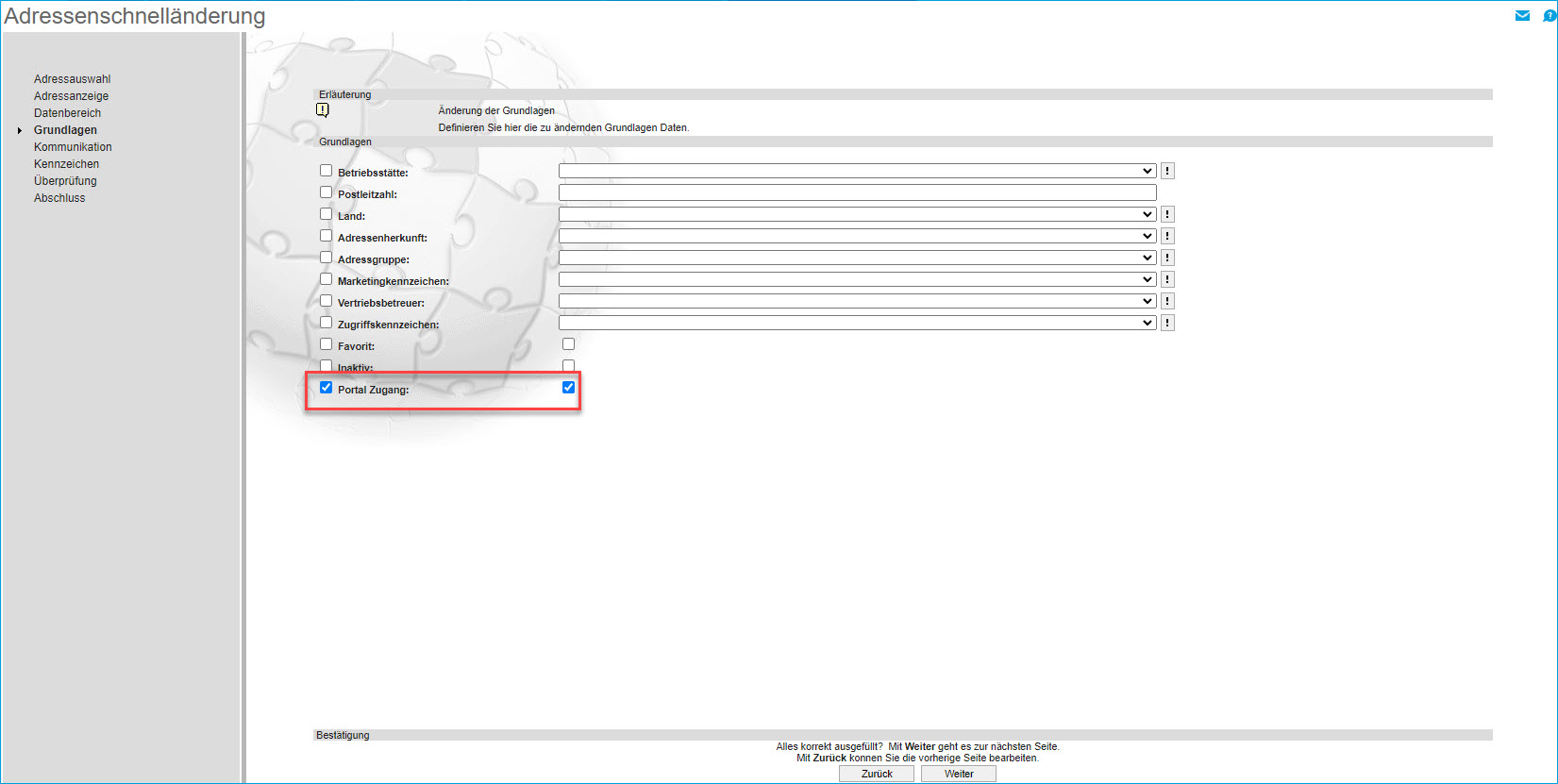Open the mail envelope icon
This screenshot has height=784, width=1558.
point(1522,15)
